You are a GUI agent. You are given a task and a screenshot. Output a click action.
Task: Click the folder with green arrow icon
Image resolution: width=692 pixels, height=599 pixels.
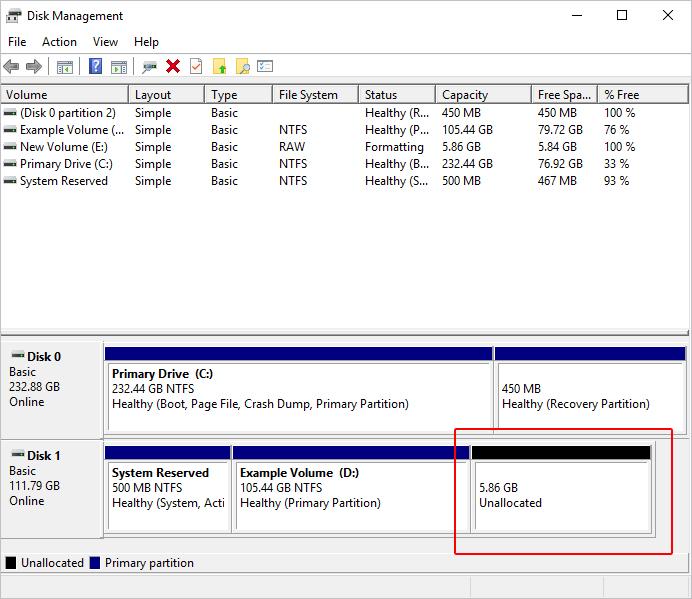[219, 67]
